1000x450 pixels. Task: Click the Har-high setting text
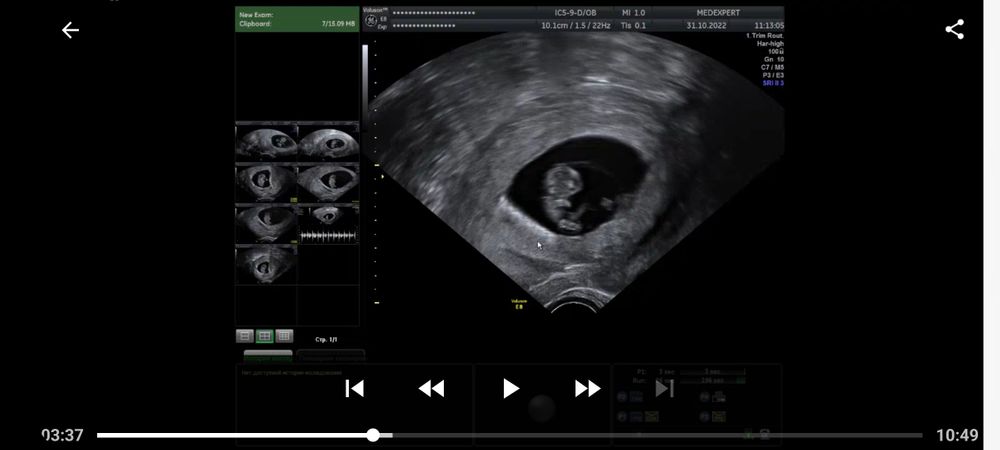770,43
